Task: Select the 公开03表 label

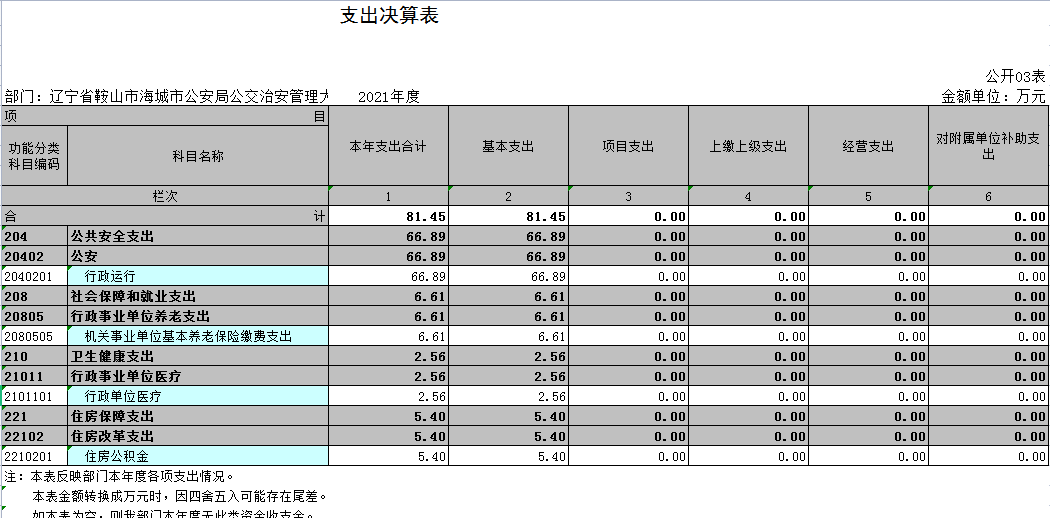Action: point(1015,76)
